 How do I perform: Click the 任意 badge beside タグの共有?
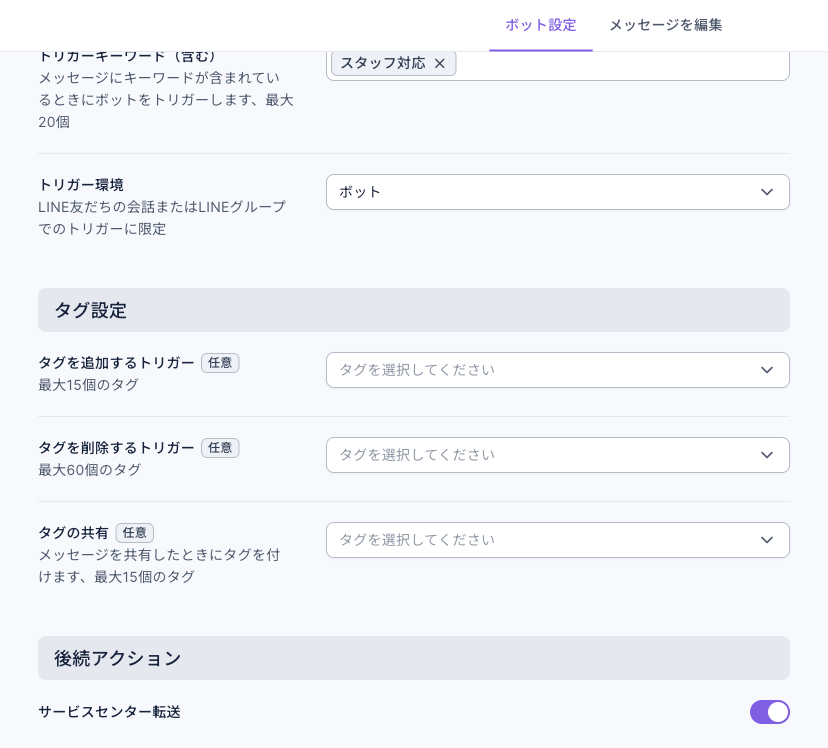pyautogui.click(x=135, y=533)
